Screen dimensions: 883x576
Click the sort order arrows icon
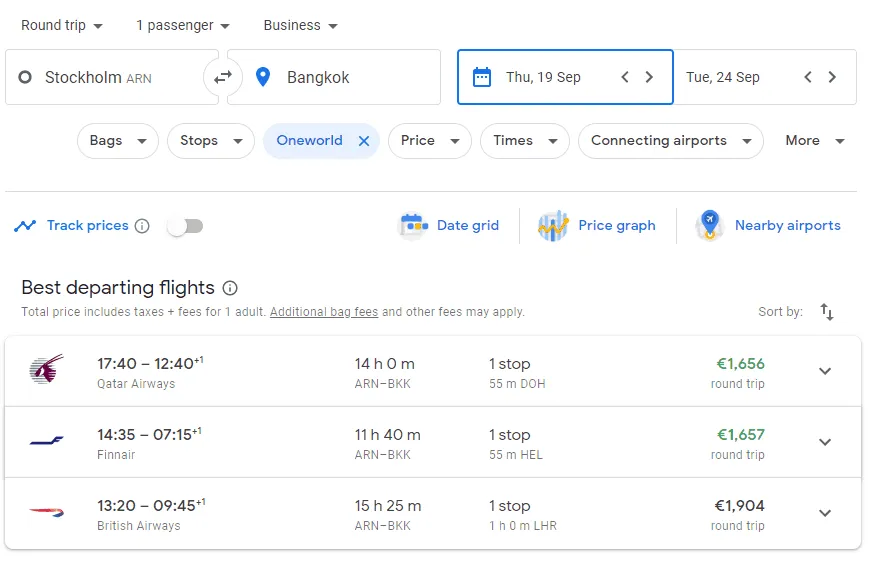(x=827, y=312)
